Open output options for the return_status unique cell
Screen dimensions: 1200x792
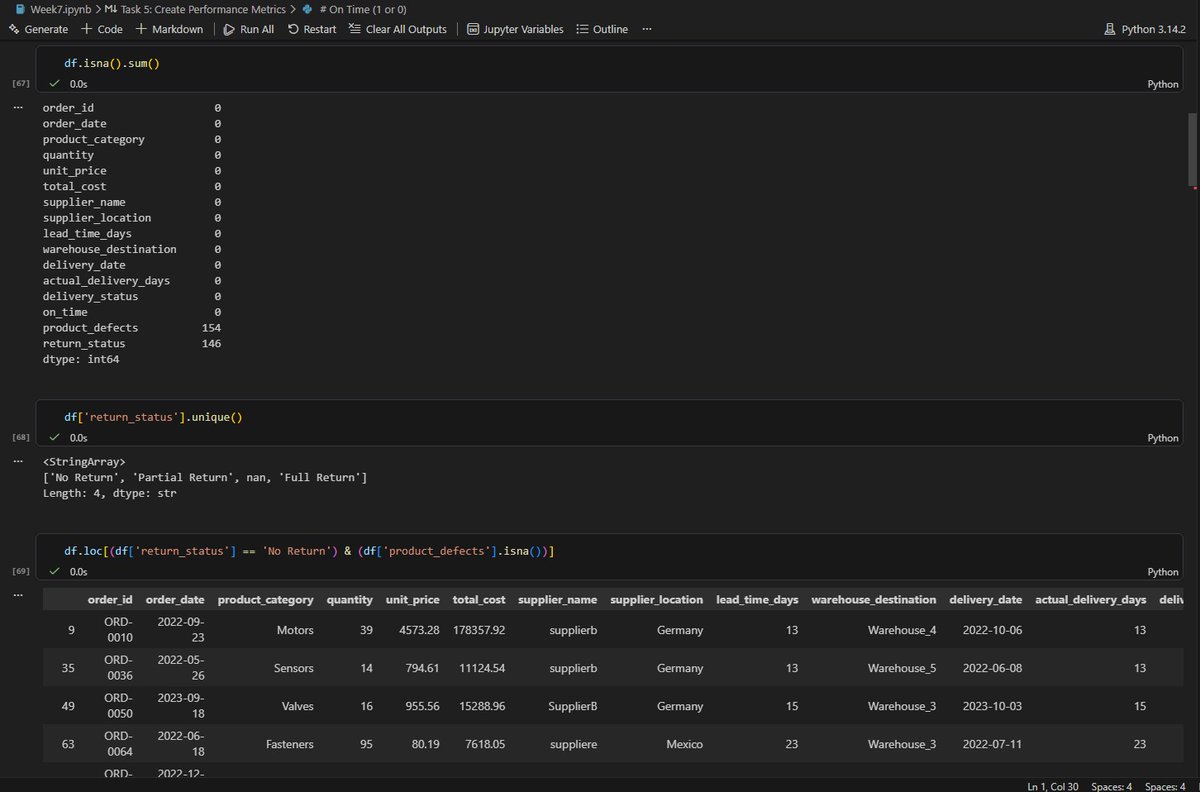[17, 461]
